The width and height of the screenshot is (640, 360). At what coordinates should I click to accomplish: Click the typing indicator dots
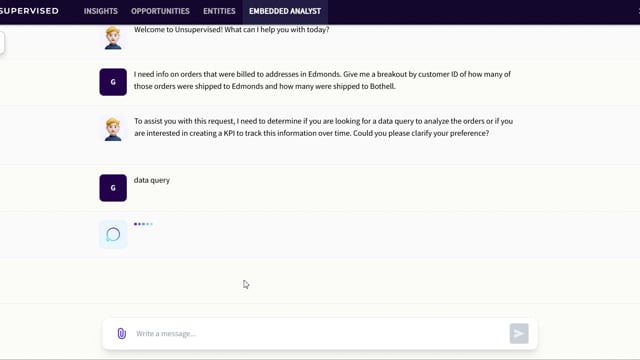point(143,224)
